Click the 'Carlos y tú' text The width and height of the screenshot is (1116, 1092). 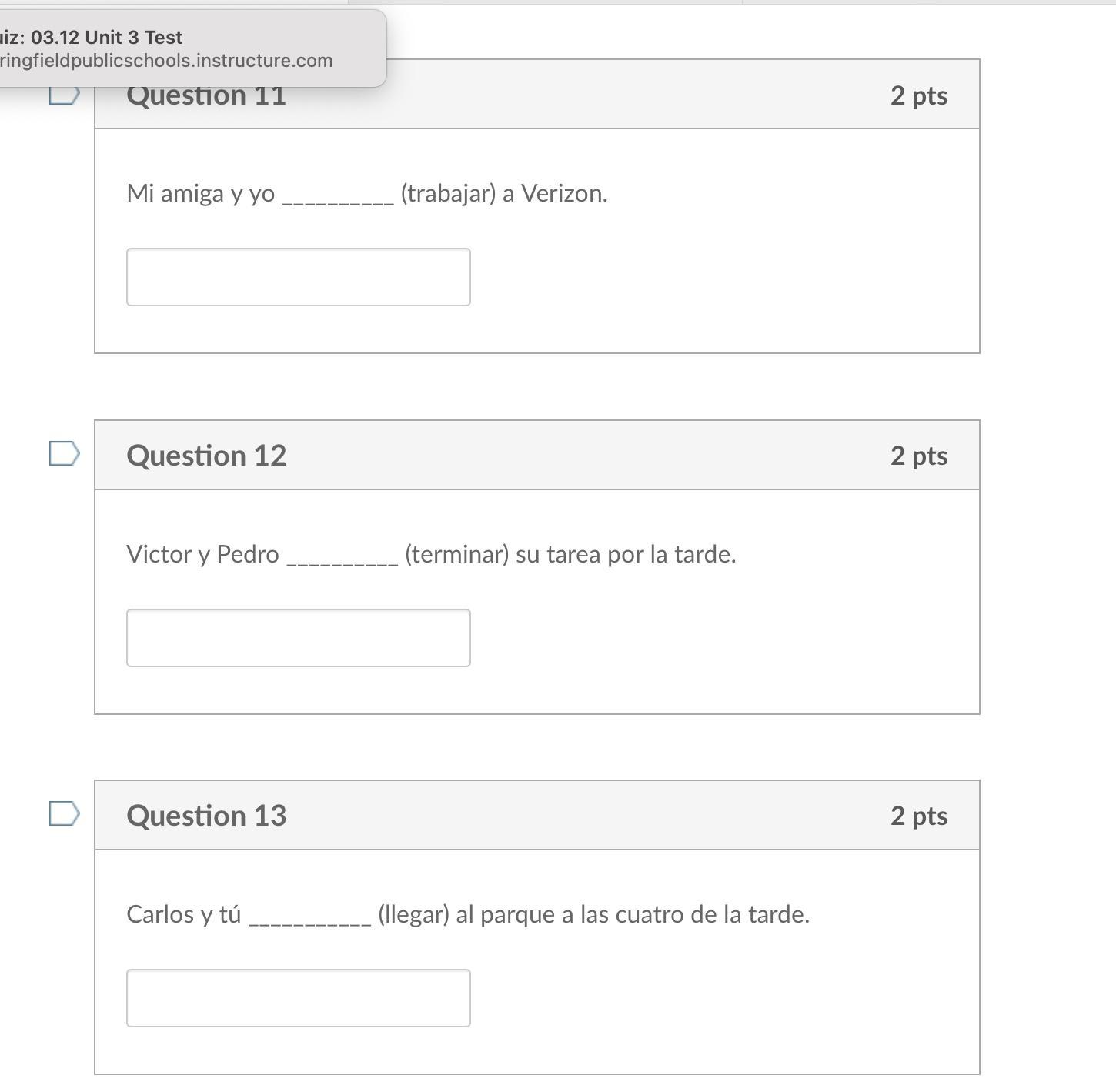(x=183, y=914)
